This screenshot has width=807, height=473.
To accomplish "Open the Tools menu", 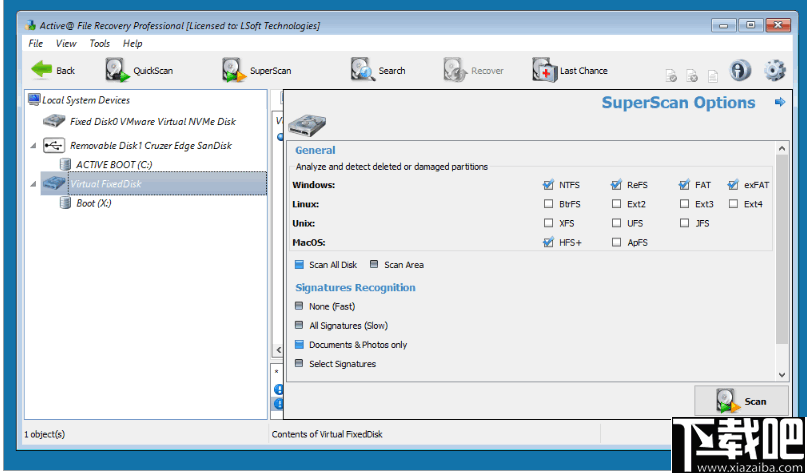I will (x=99, y=43).
